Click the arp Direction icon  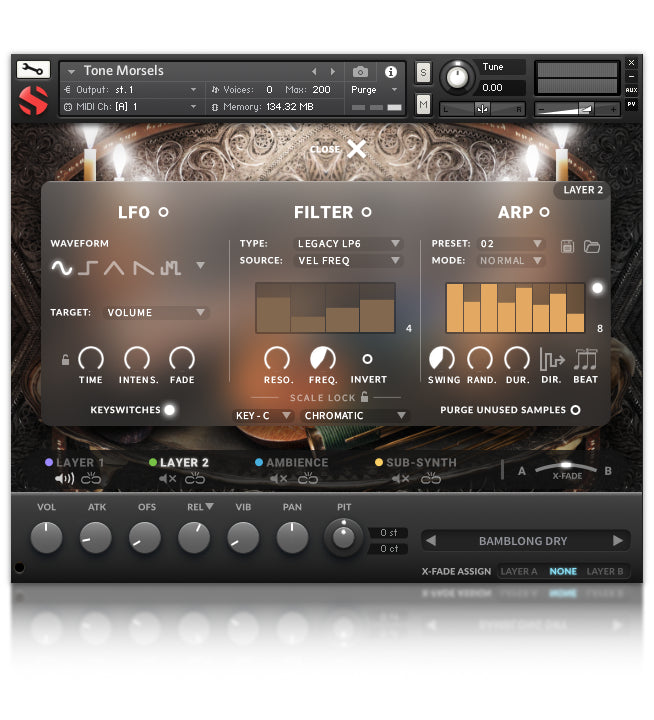click(x=551, y=360)
